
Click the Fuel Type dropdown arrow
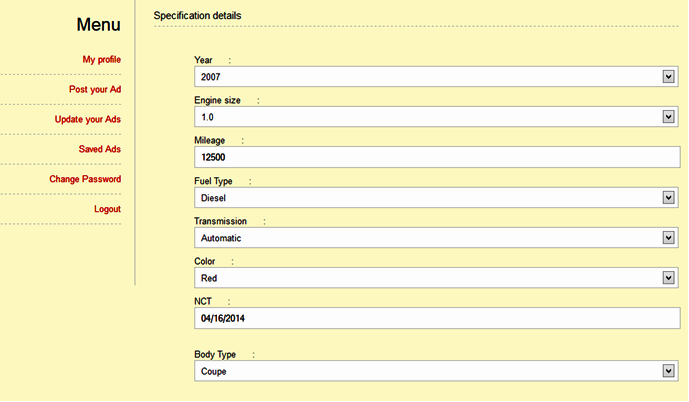point(669,198)
